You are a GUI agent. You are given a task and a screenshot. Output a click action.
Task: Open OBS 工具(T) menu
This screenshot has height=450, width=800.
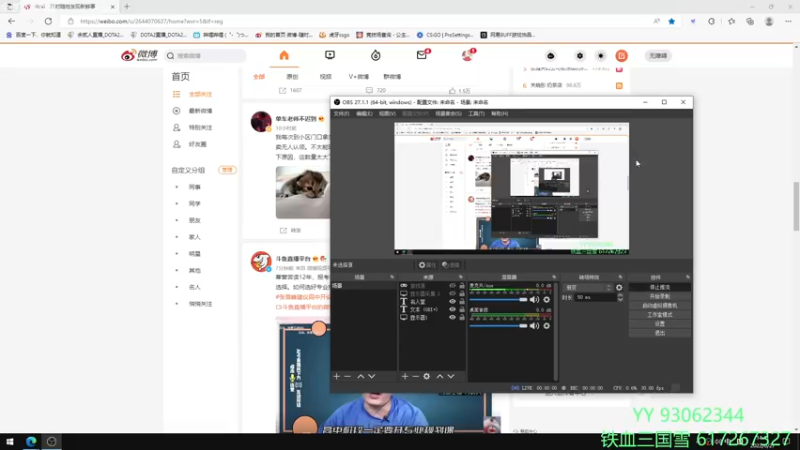click(477, 114)
